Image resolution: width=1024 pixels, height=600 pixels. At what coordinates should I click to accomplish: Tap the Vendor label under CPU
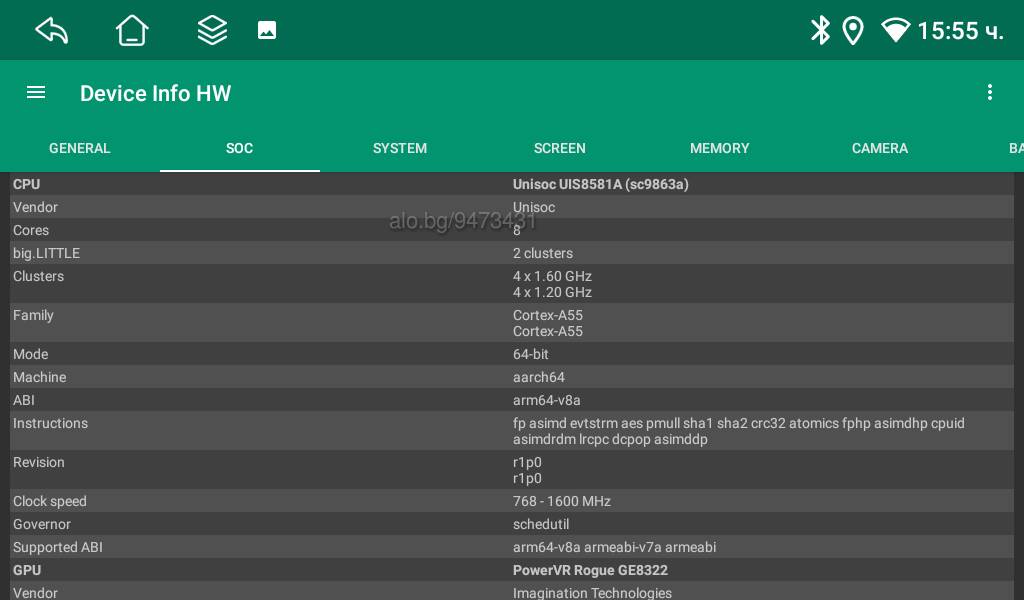click(x=35, y=207)
